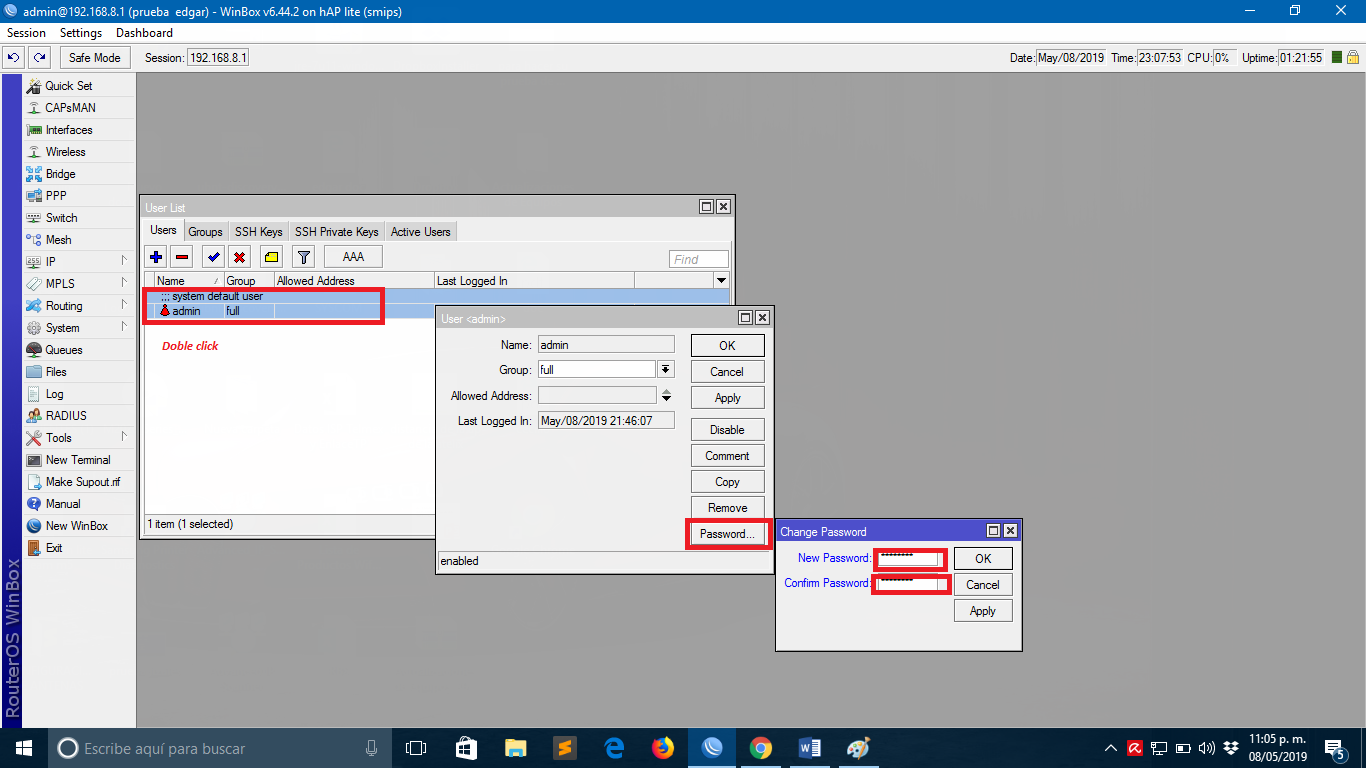Click the blue plus Add user icon
The image size is (1366, 768).
coord(156,257)
